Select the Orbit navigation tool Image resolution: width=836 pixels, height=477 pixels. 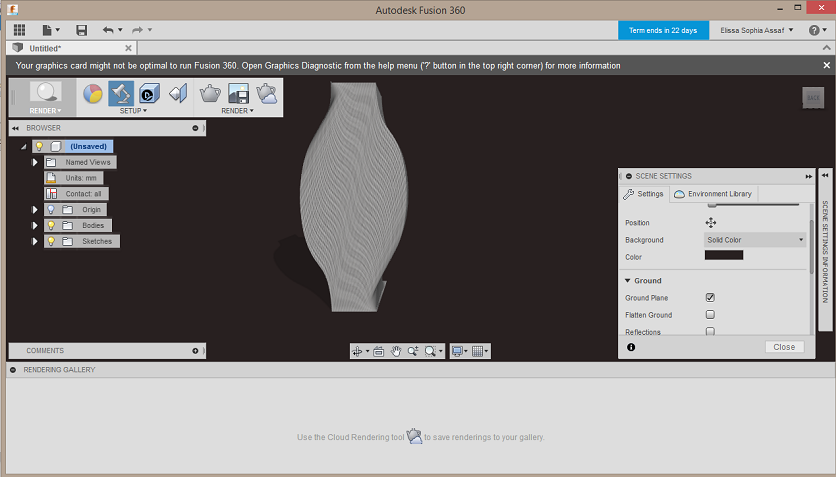coord(357,351)
